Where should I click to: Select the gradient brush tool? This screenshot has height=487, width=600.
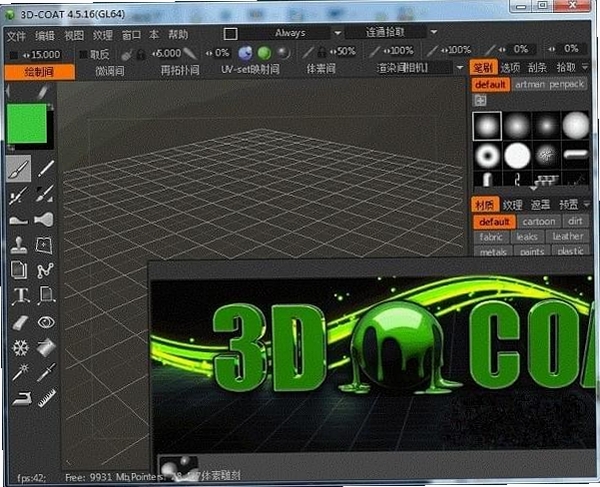(45, 194)
